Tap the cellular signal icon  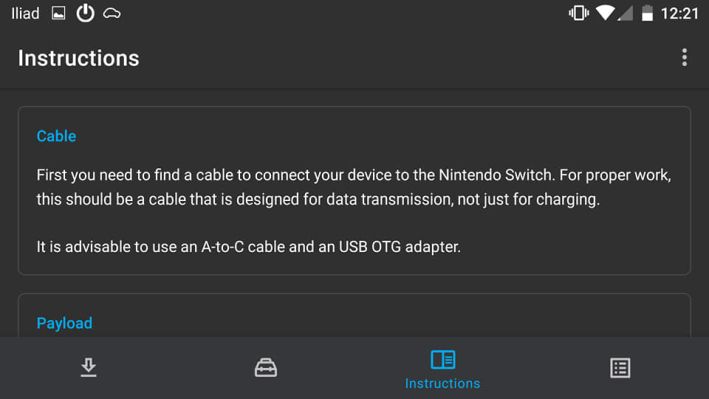pos(626,13)
